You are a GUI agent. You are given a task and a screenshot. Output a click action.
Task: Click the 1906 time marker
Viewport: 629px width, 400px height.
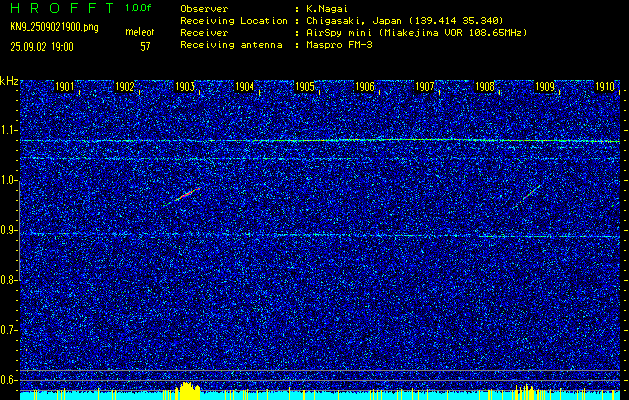(x=365, y=87)
